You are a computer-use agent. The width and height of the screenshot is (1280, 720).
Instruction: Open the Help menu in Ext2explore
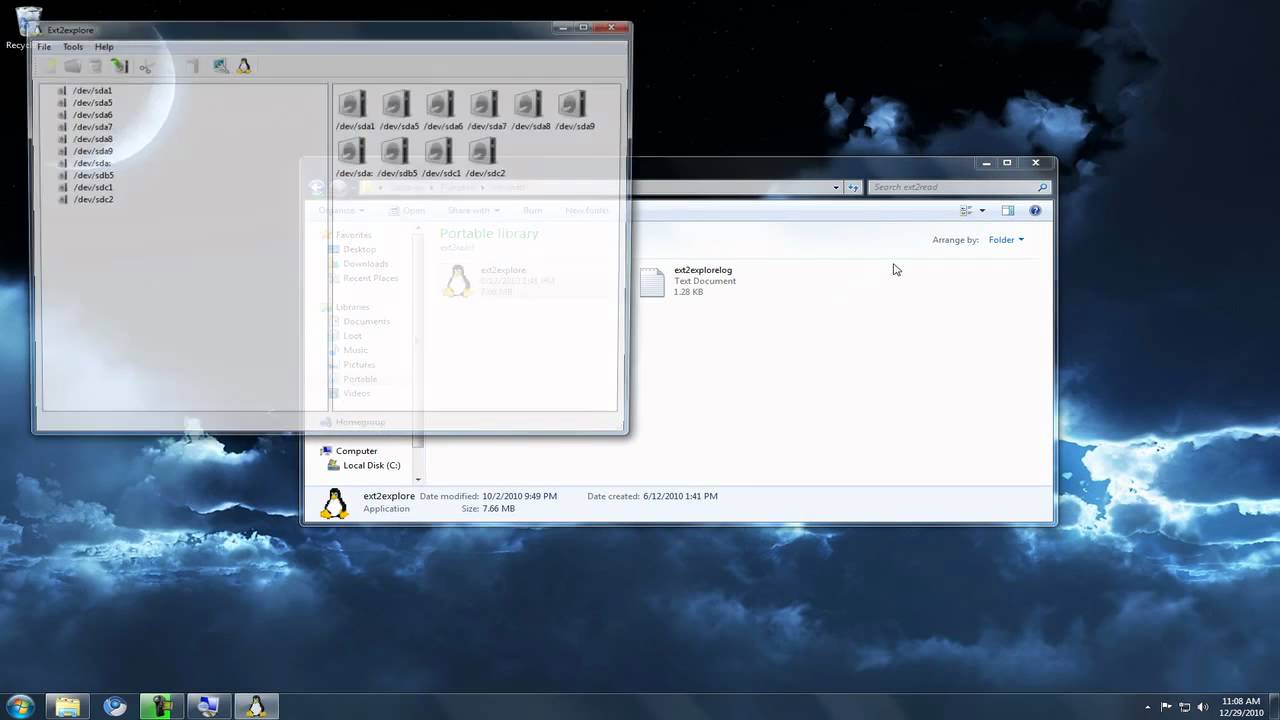point(104,47)
